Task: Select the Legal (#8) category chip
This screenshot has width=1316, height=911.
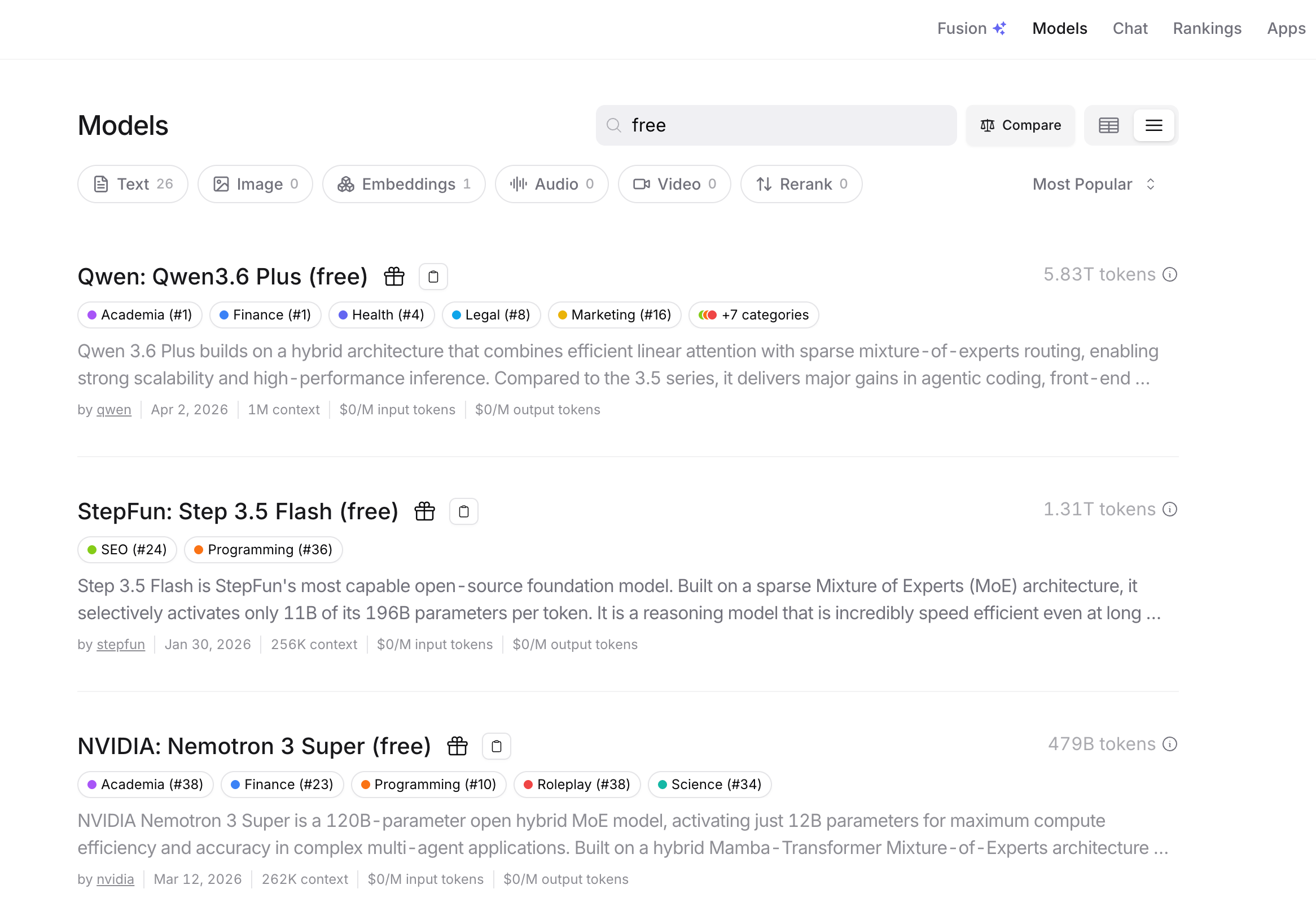Action: pos(492,315)
